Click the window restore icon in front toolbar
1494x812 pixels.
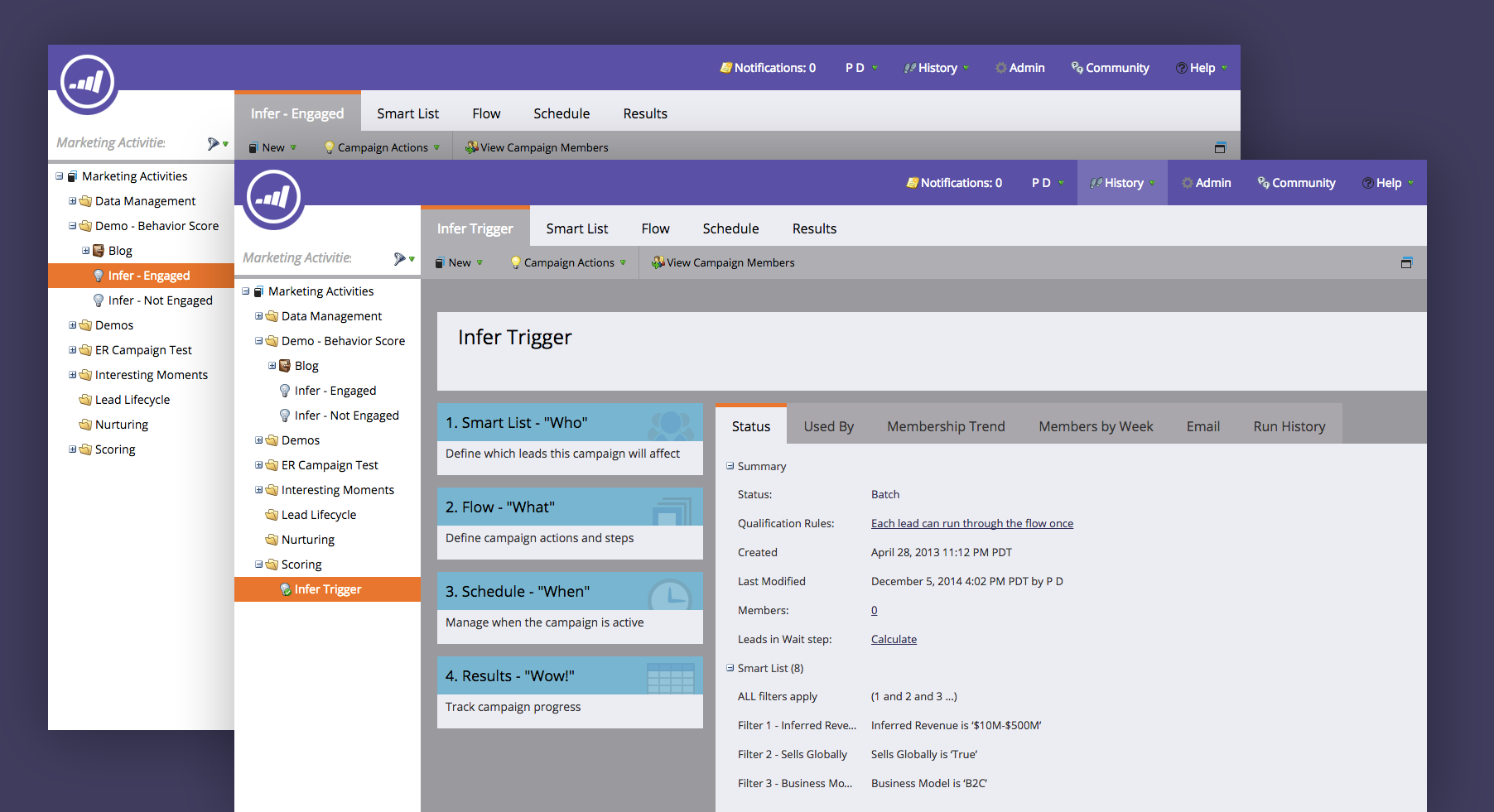1406,263
